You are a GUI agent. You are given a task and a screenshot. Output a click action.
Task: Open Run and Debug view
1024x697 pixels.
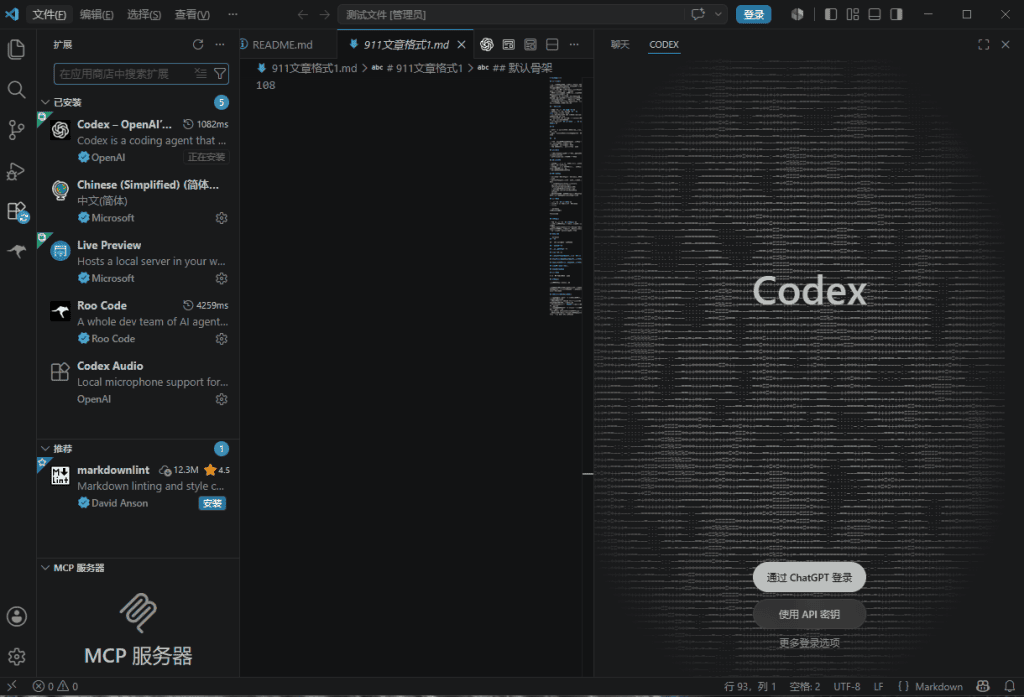tap(16, 171)
